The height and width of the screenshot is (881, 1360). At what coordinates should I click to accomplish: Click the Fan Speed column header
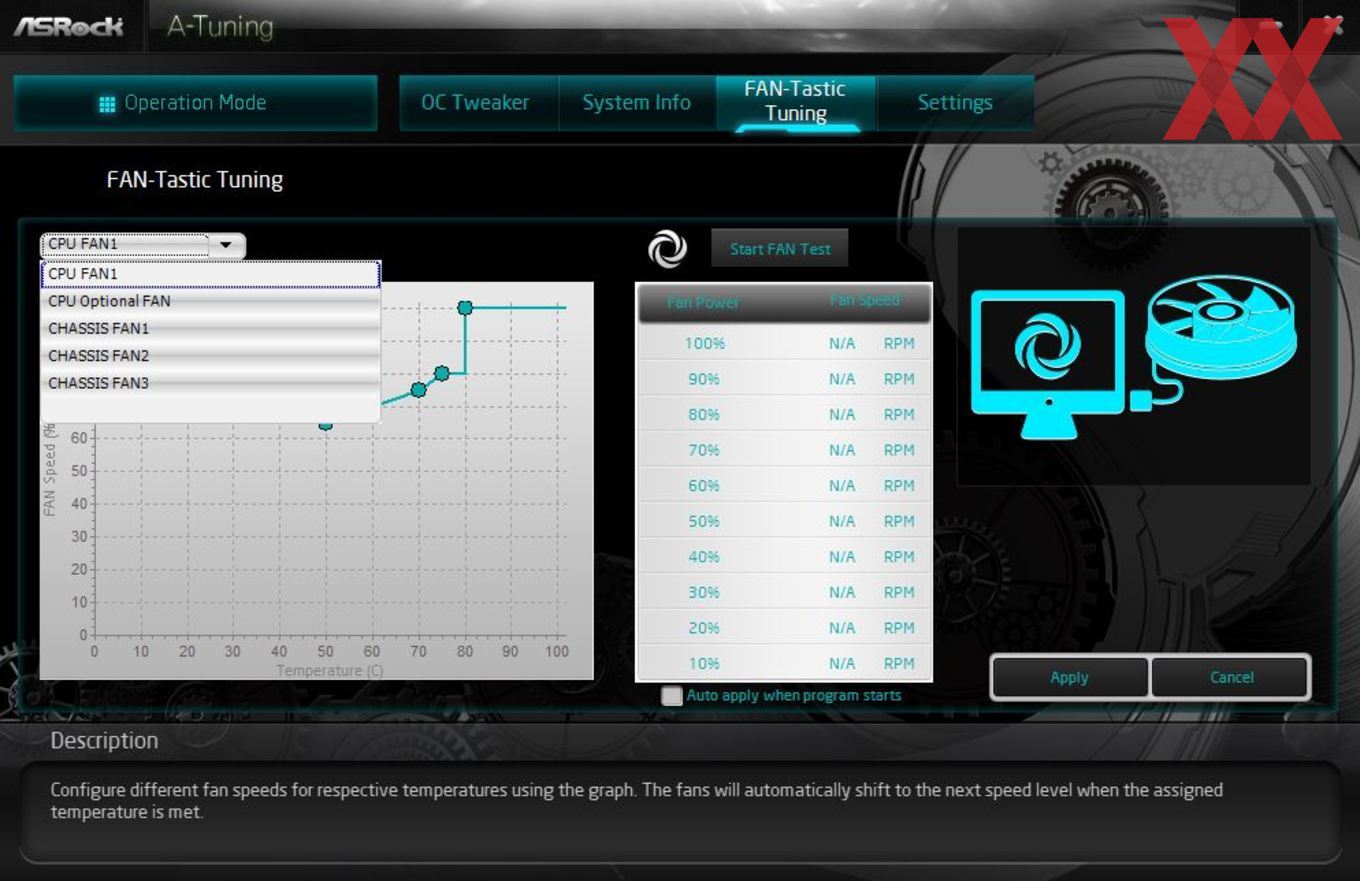point(865,300)
